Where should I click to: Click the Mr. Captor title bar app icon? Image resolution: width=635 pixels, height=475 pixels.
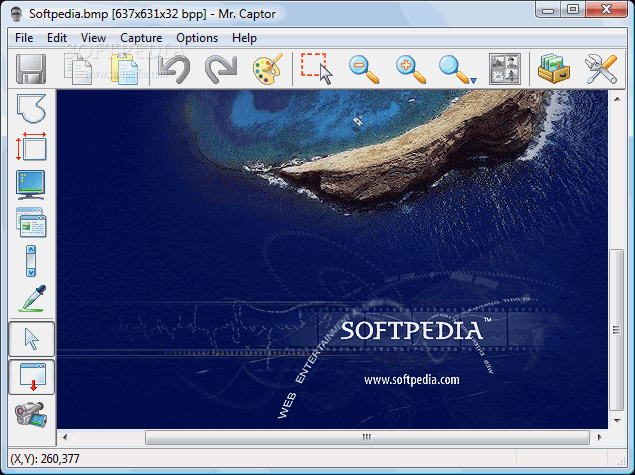(16, 15)
